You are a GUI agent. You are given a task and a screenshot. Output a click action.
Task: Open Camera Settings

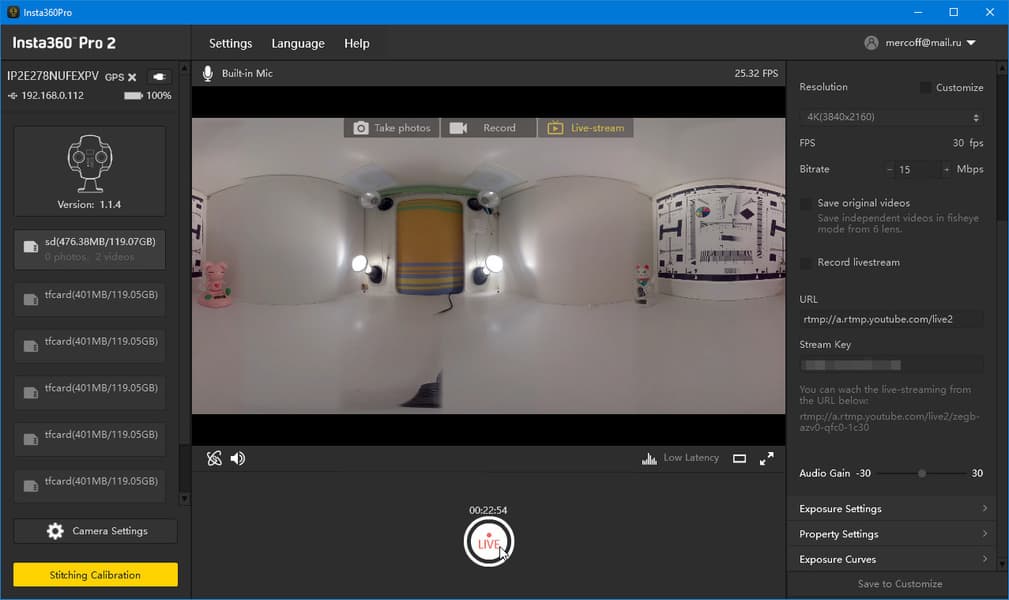tap(96, 531)
